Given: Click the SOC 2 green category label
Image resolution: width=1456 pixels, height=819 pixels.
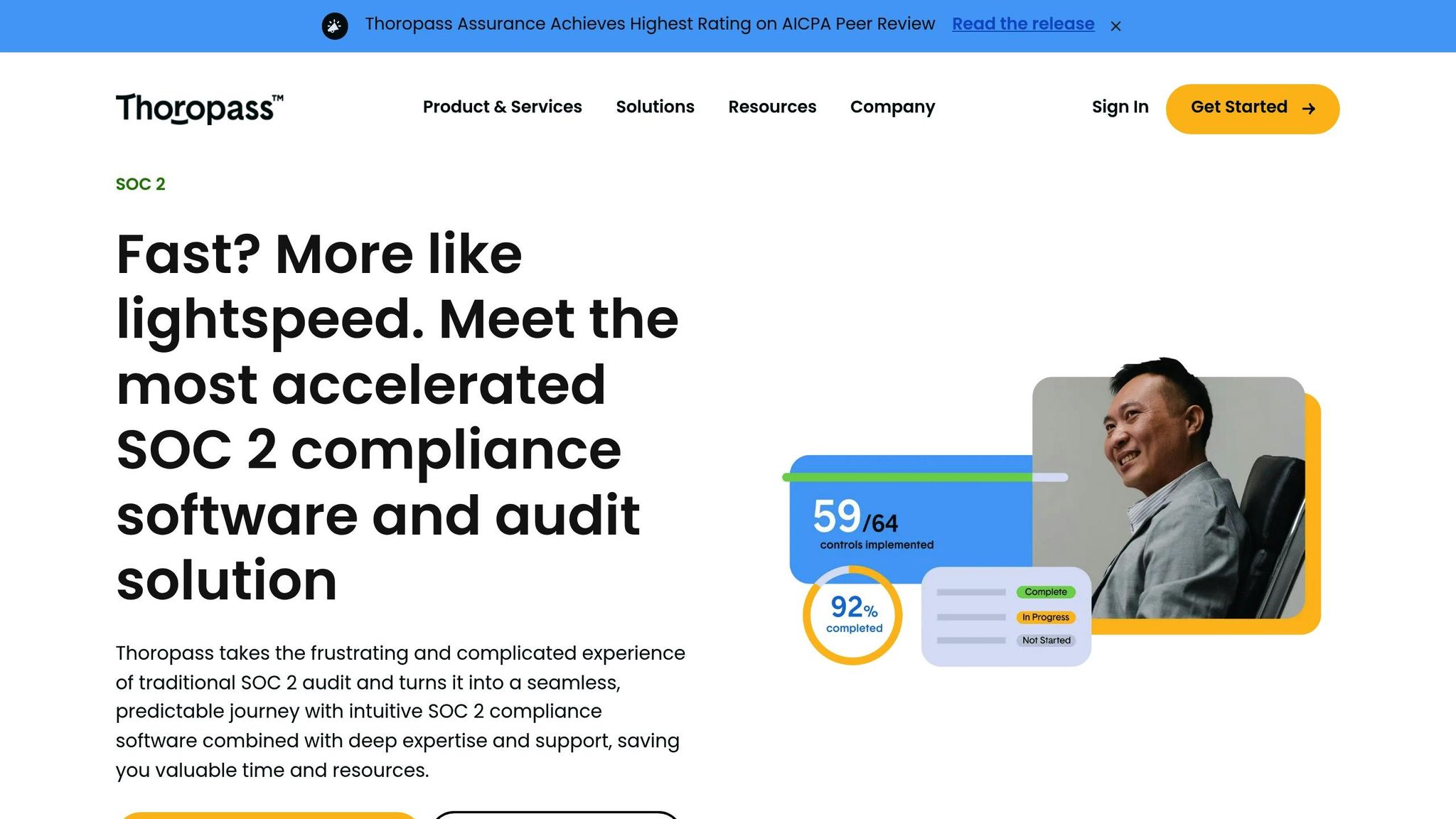Looking at the screenshot, I should 141,184.
